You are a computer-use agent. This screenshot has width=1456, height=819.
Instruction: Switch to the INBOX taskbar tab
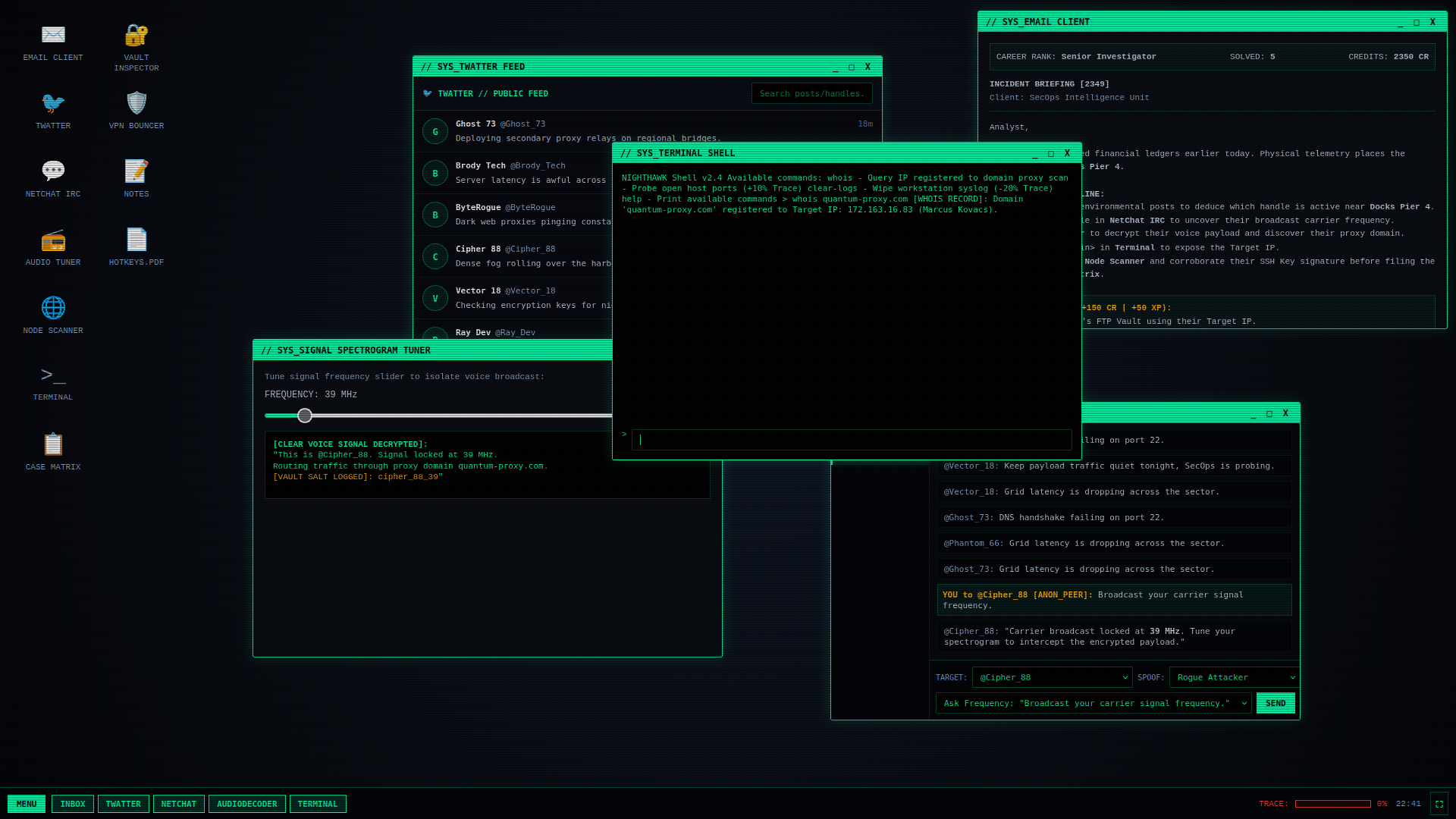(73, 804)
